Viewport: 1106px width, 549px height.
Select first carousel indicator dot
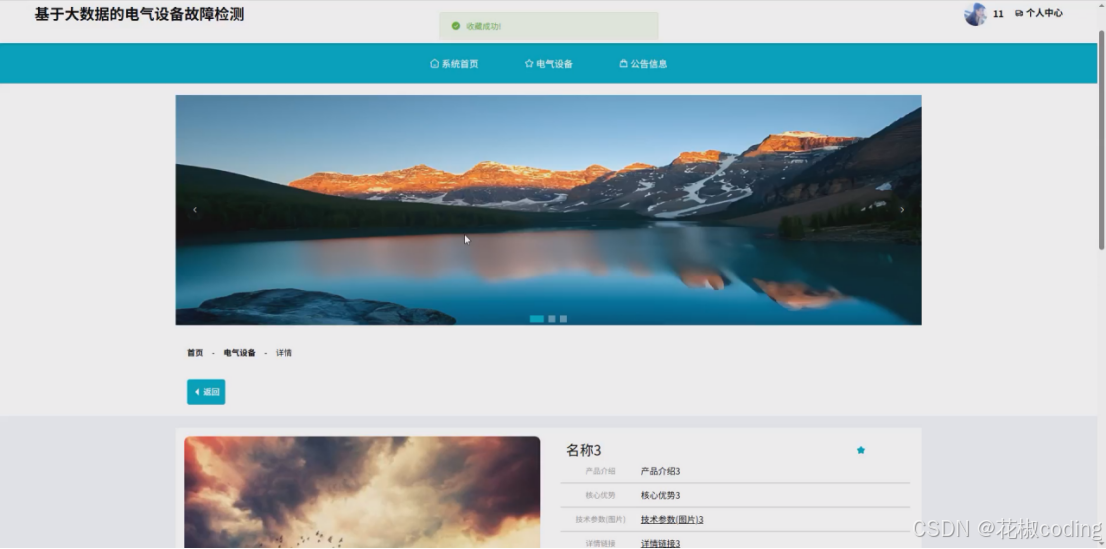click(537, 319)
